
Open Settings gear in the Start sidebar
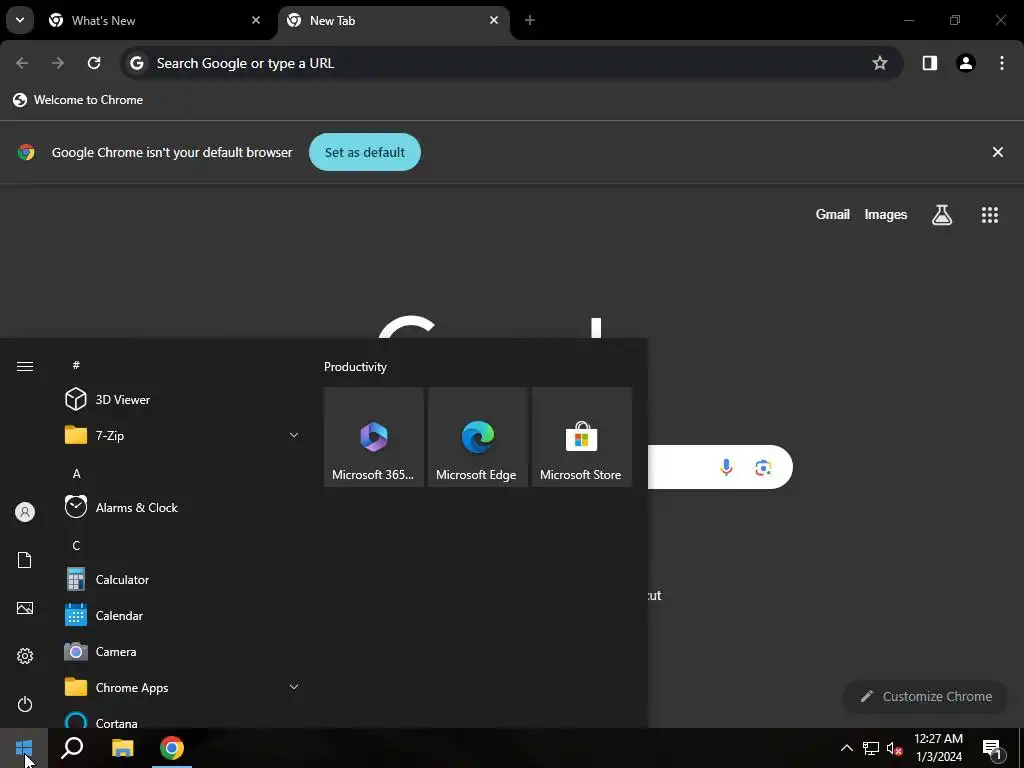(x=25, y=656)
